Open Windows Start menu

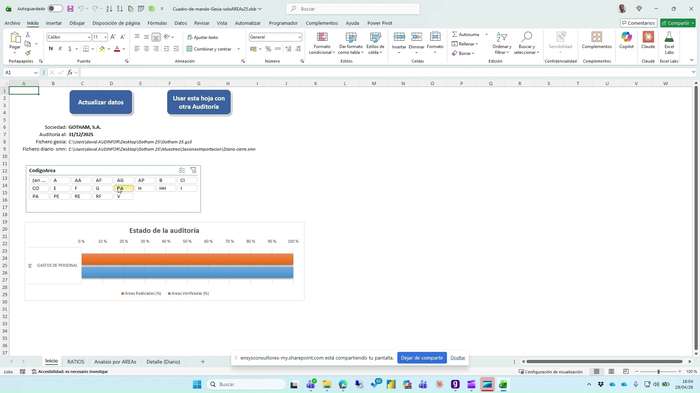tap(197, 385)
